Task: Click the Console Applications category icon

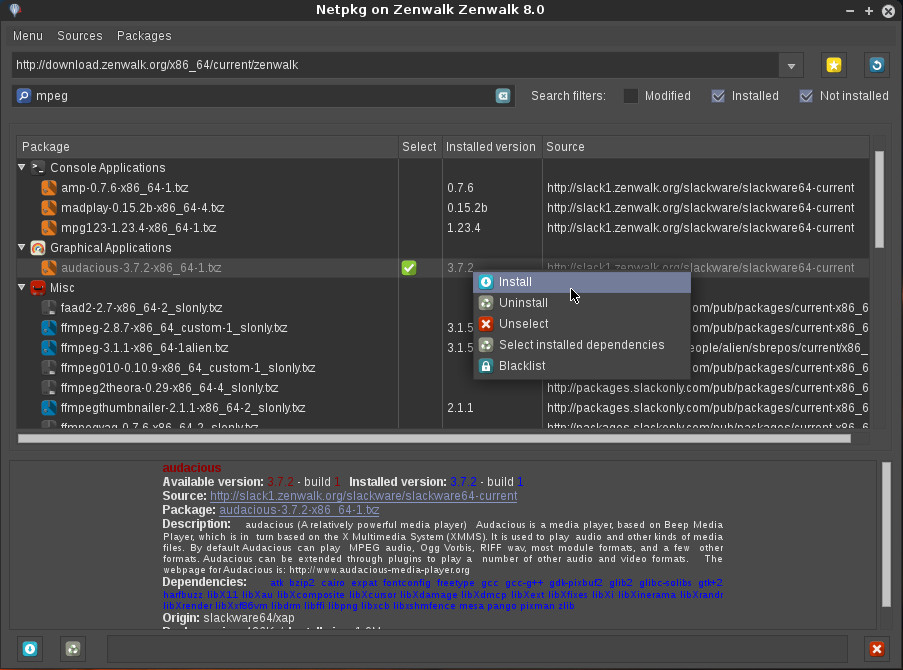Action: pos(38,168)
